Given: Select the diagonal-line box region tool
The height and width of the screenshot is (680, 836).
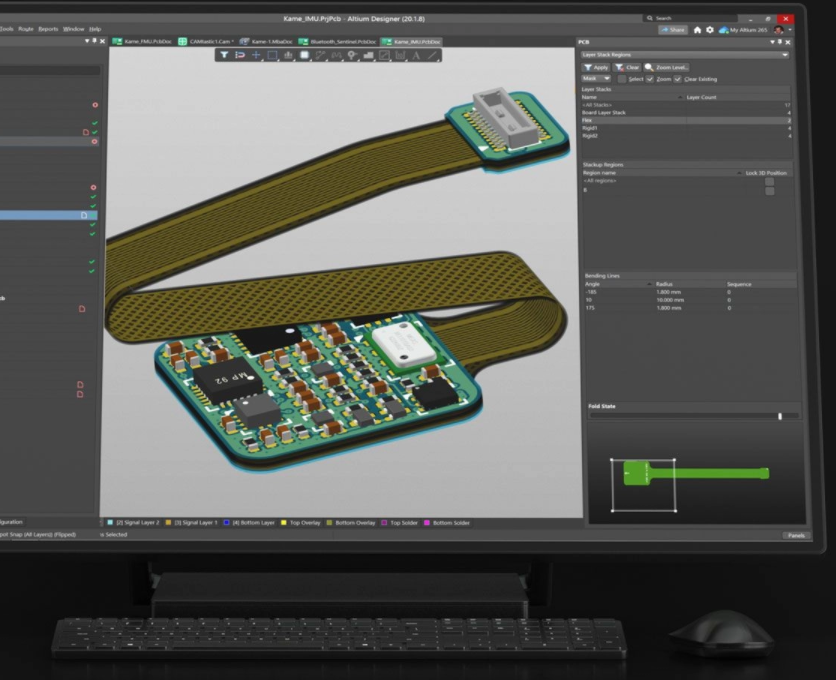Looking at the screenshot, I should point(384,55).
